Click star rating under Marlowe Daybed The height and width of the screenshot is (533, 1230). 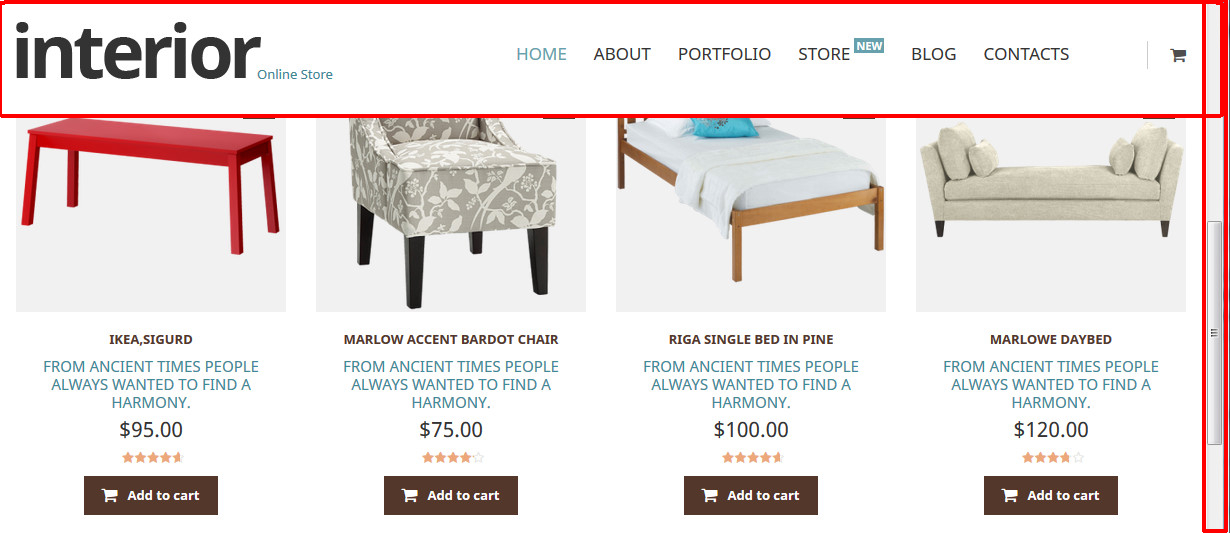(x=1053, y=458)
